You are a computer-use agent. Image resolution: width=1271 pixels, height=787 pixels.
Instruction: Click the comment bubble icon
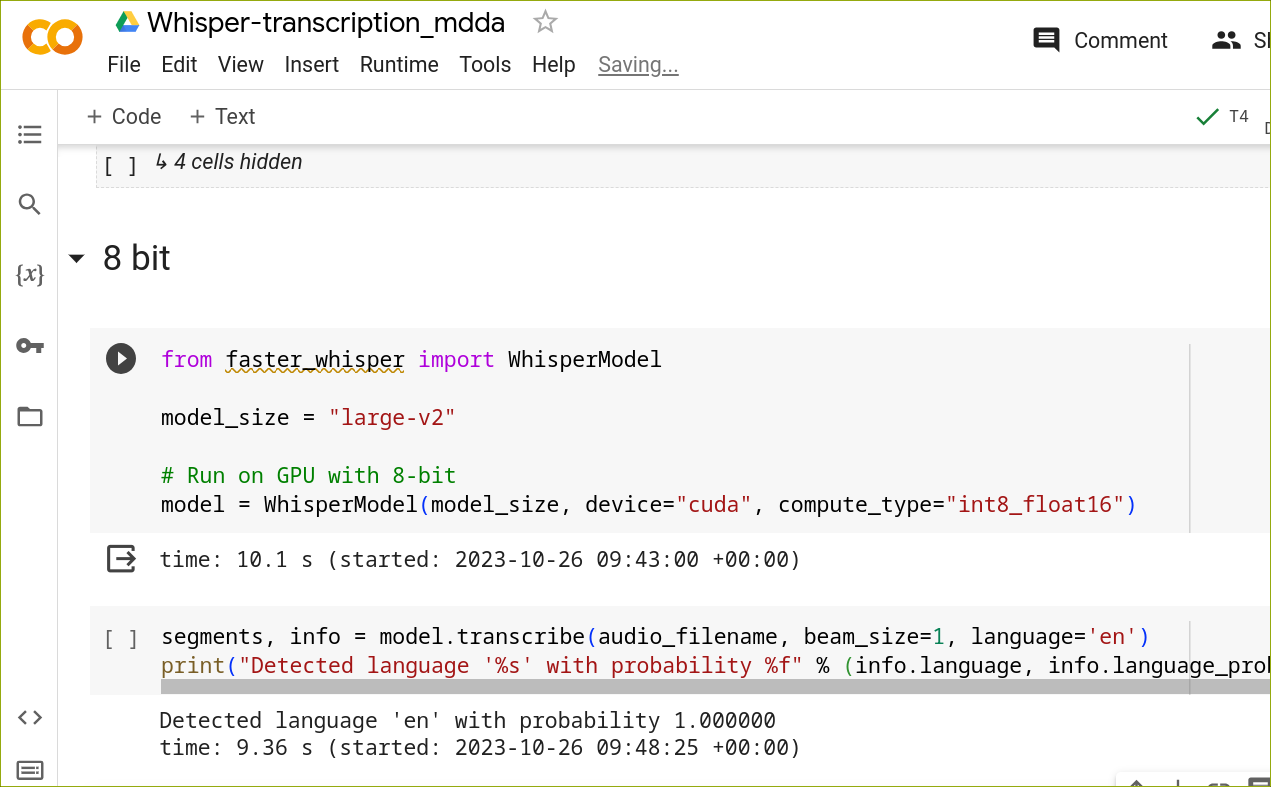pyautogui.click(x=1046, y=40)
